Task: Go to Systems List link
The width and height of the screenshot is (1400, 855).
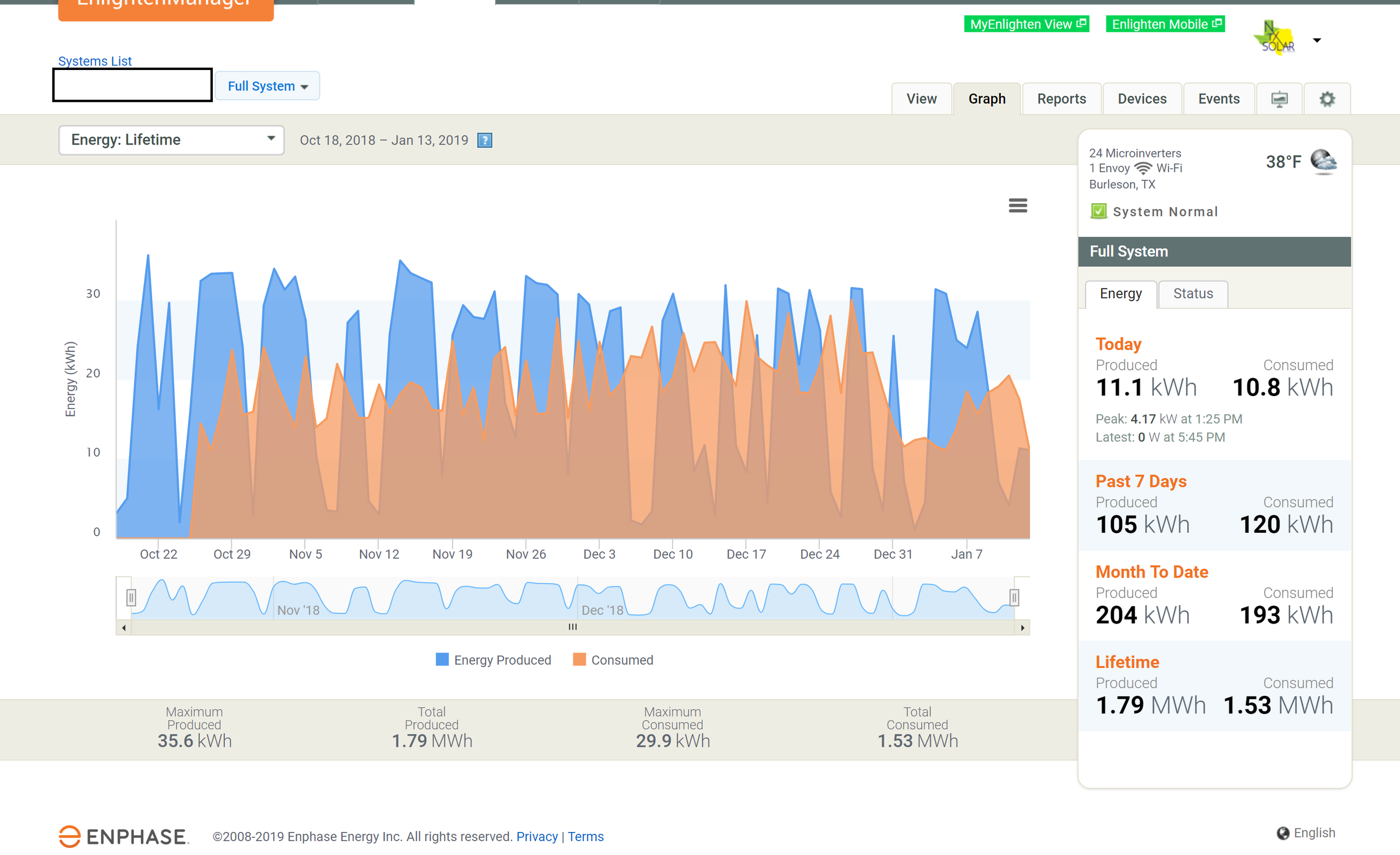Action: pos(94,61)
